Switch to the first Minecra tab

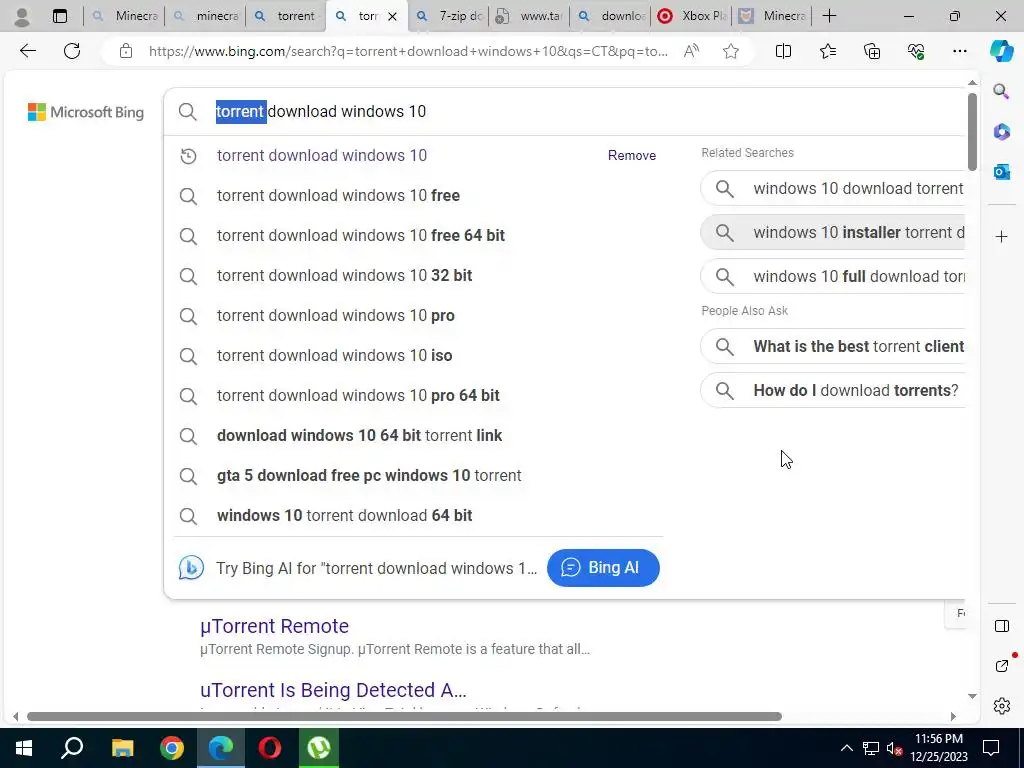tap(124, 16)
